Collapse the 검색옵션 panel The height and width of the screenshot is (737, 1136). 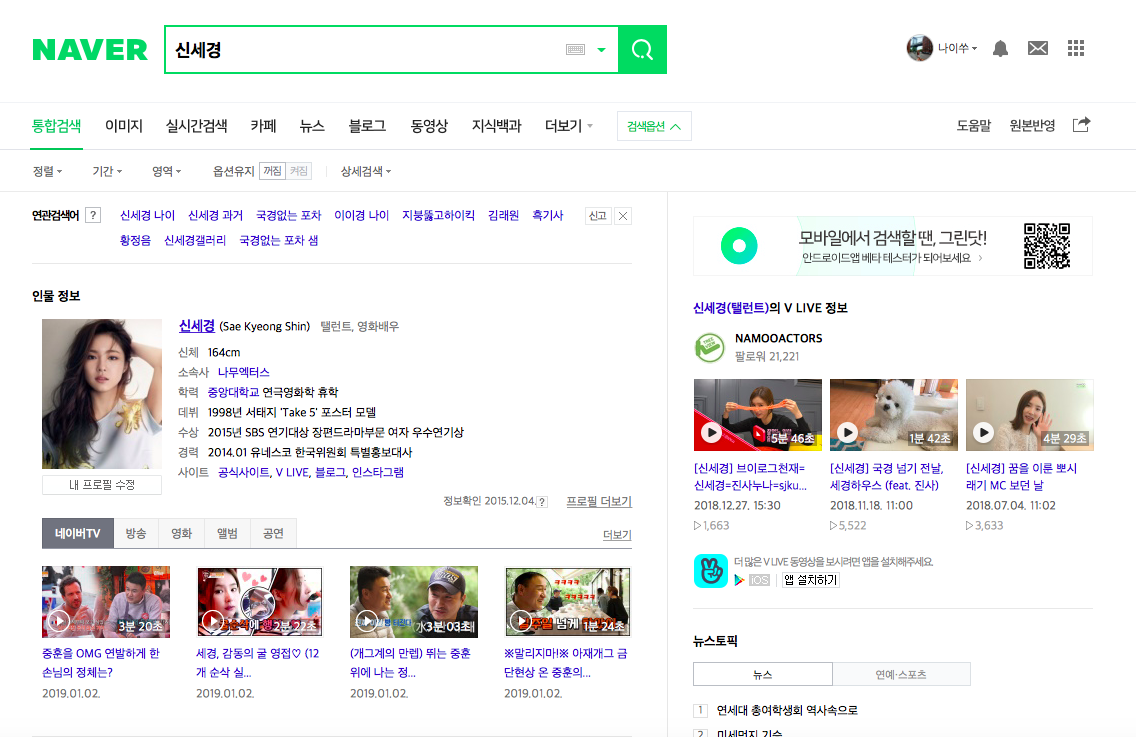coord(654,126)
